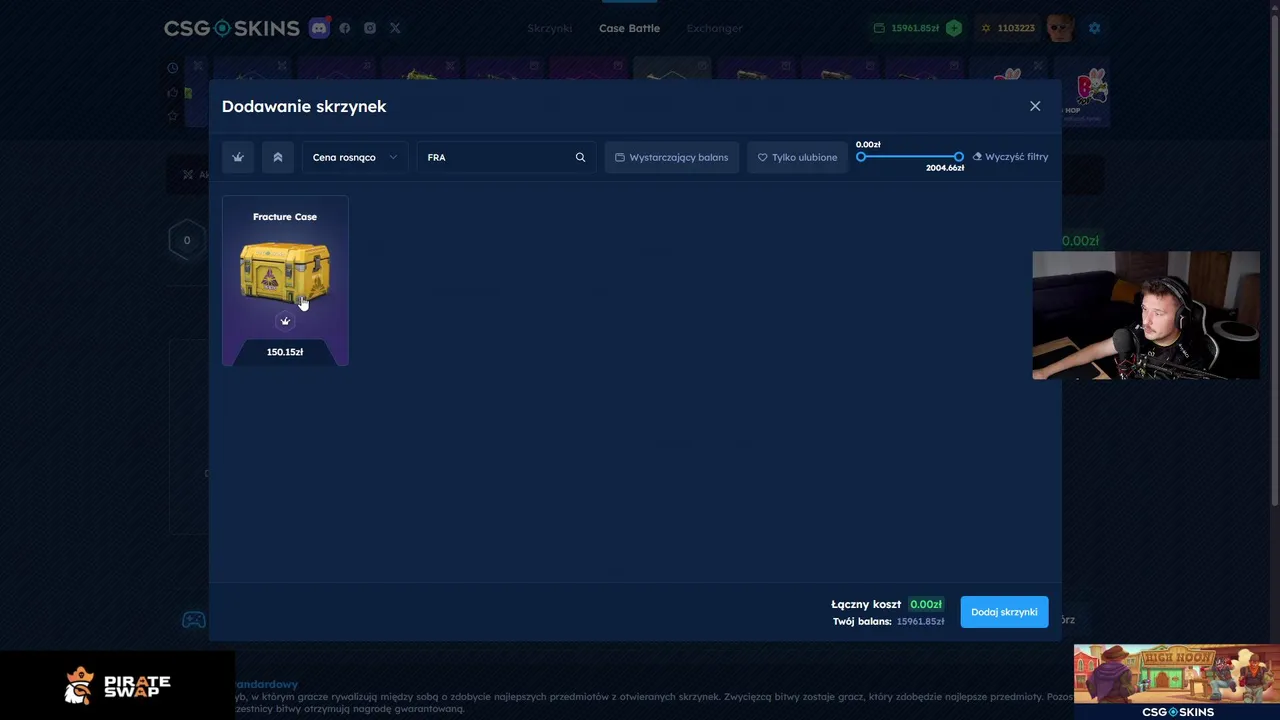Viewport: 1280px width, 720px height.
Task: Click the Pirate Swap logo
Action: (x=117, y=686)
